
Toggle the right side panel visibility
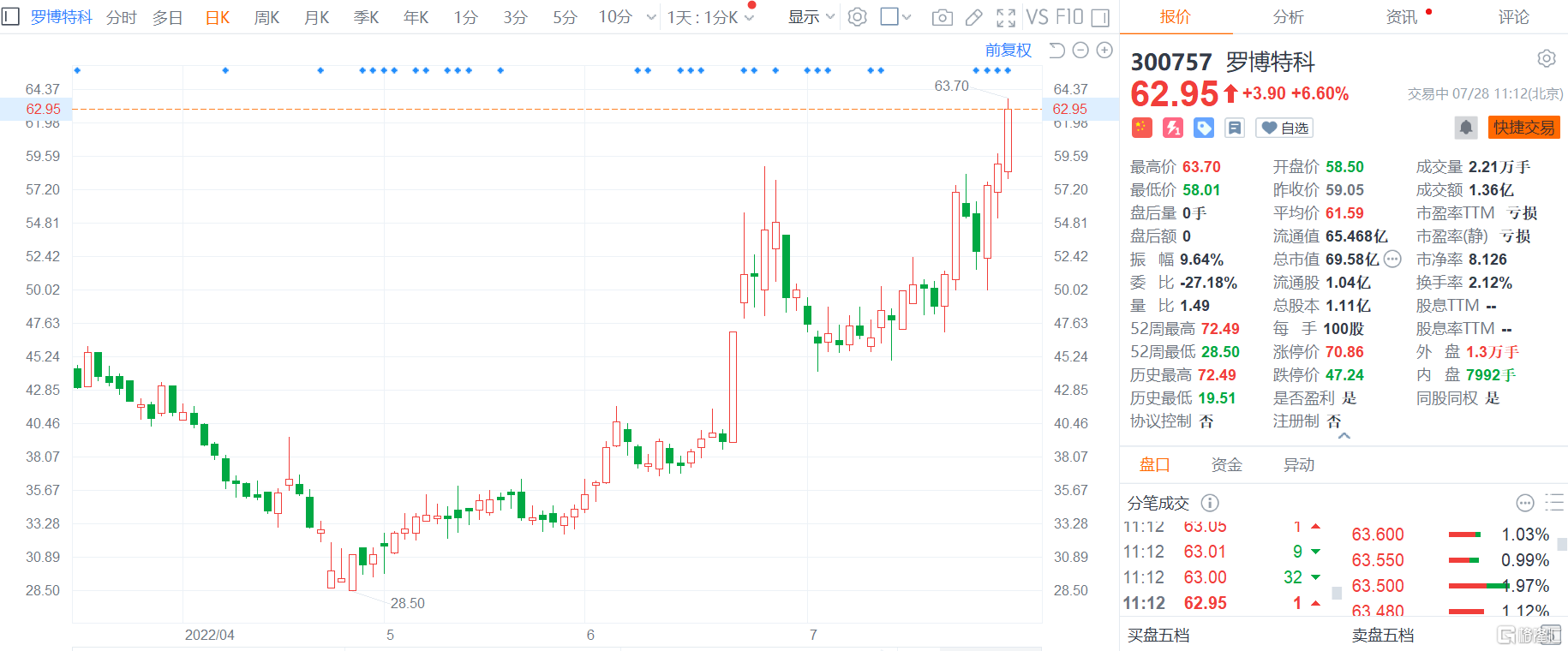(x=1101, y=17)
